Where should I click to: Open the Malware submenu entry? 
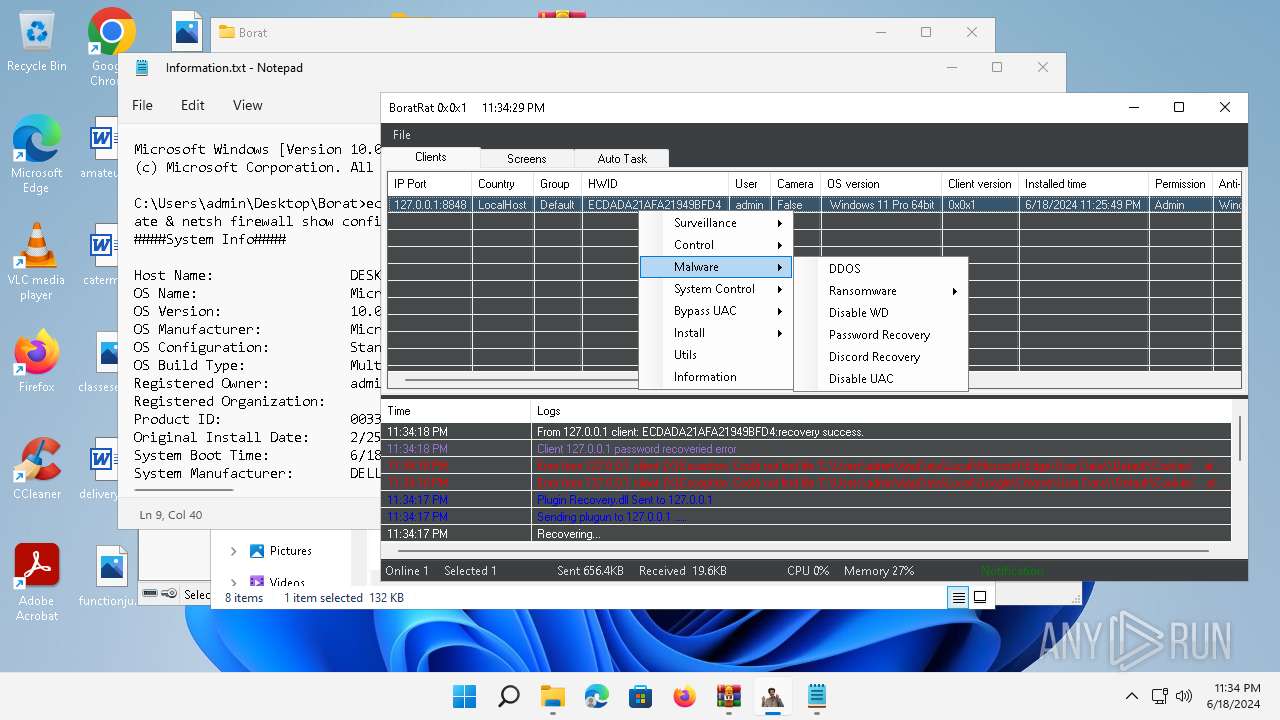716,267
